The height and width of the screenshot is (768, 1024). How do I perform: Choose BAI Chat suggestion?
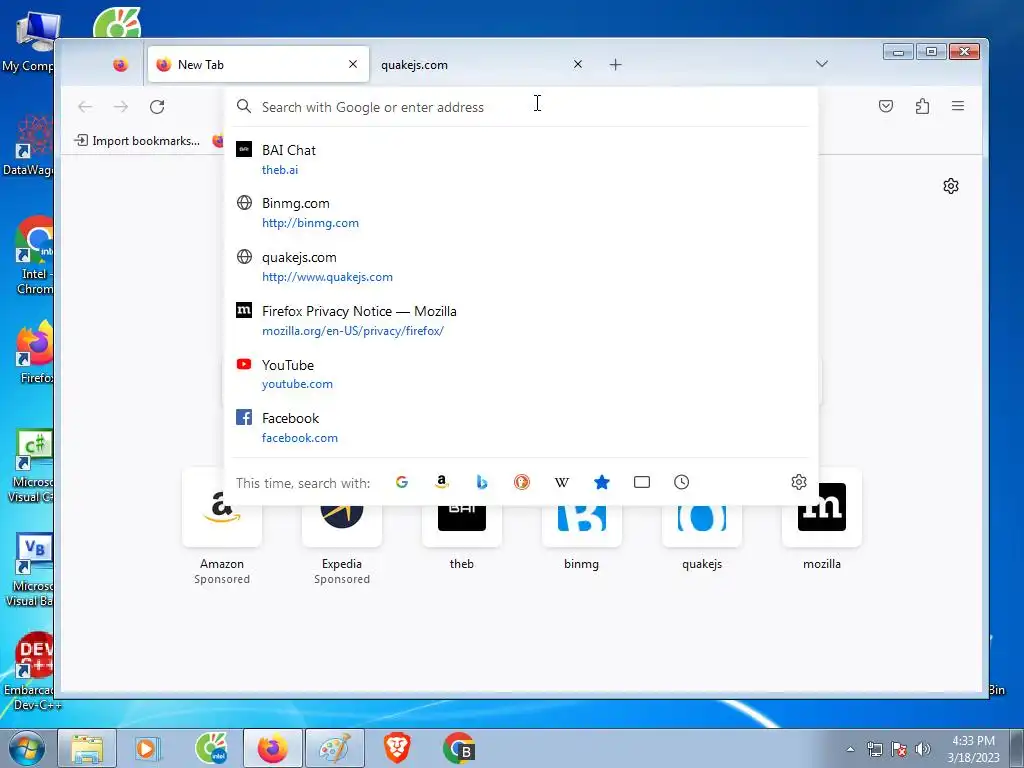[521, 159]
